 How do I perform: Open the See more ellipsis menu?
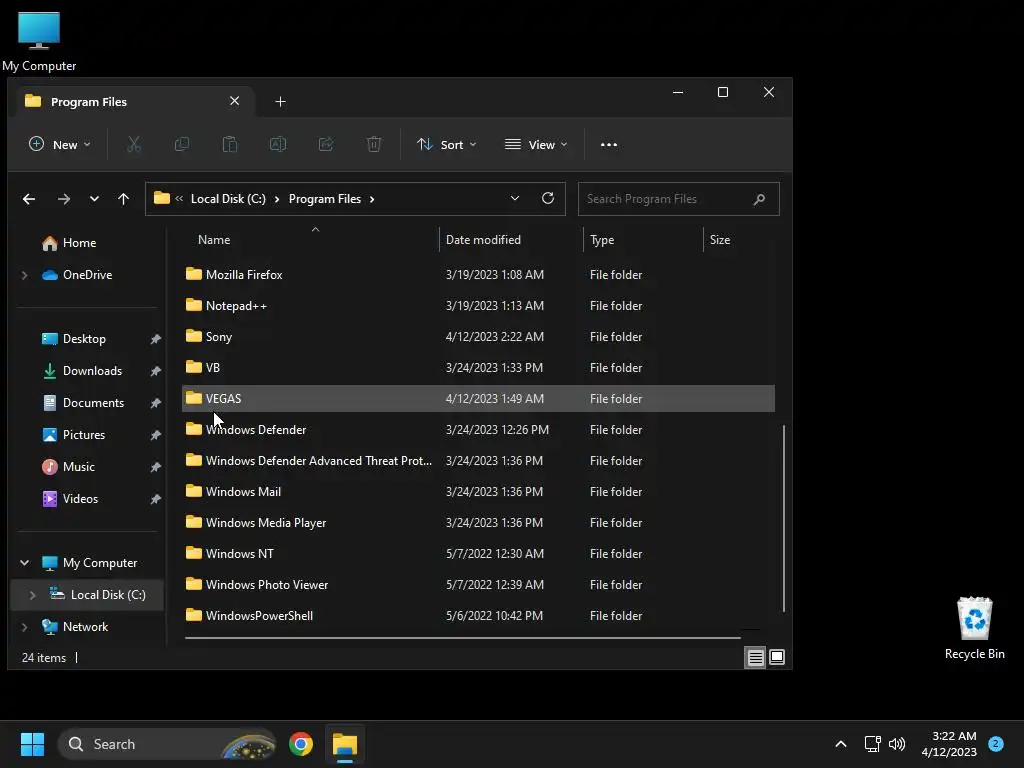(x=609, y=144)
